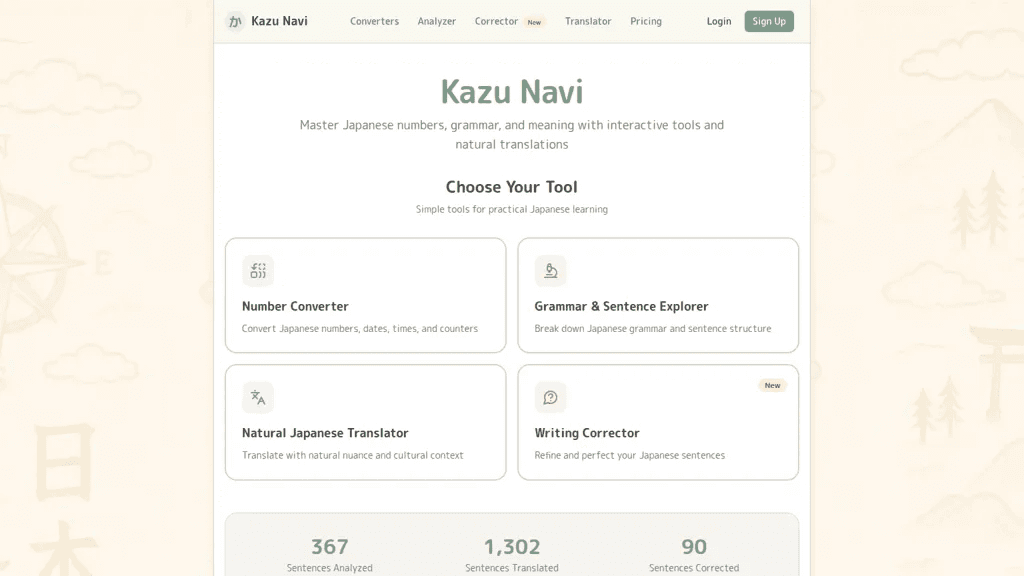1024x576 pixels.
Task: Click the 'Master Japanese numbers, grammar' tagline
Action: [x=512, y=135]
